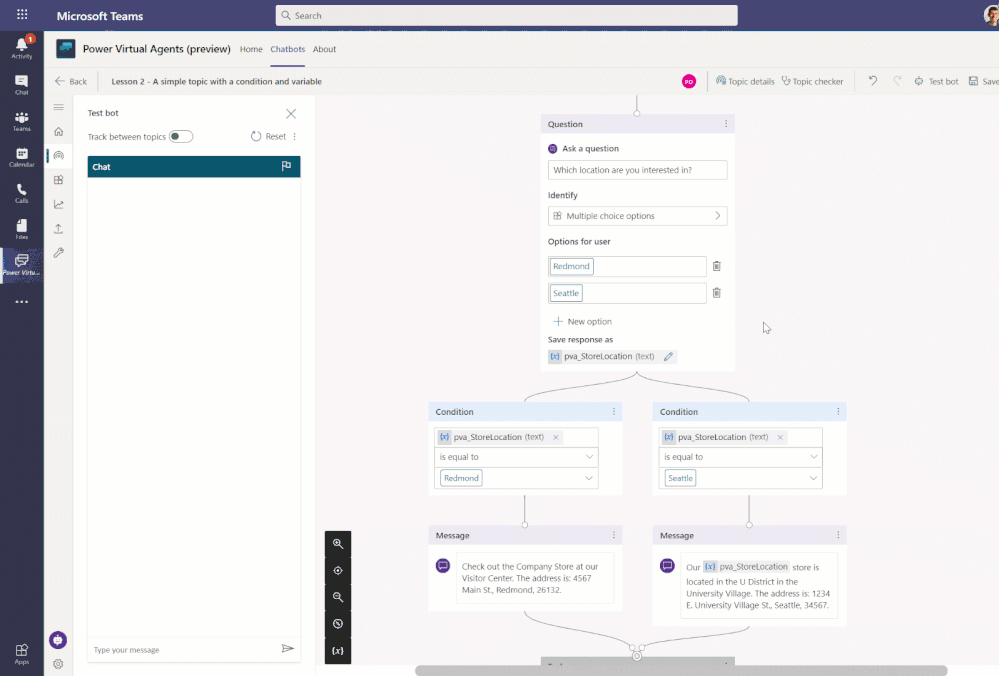Add a New option for user

tap(582, 322)
